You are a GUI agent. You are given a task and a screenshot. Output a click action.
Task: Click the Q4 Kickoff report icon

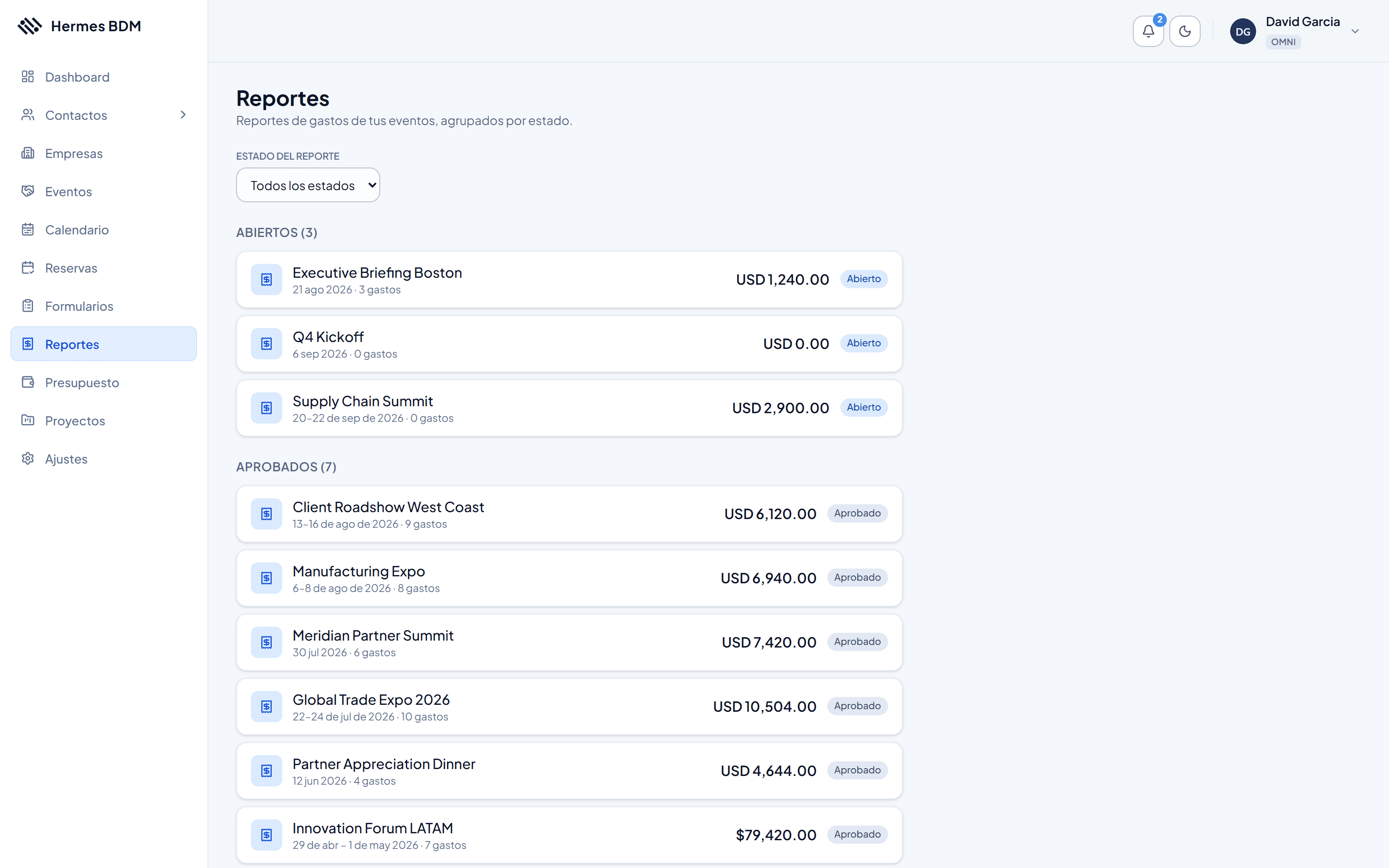(267, 344)
